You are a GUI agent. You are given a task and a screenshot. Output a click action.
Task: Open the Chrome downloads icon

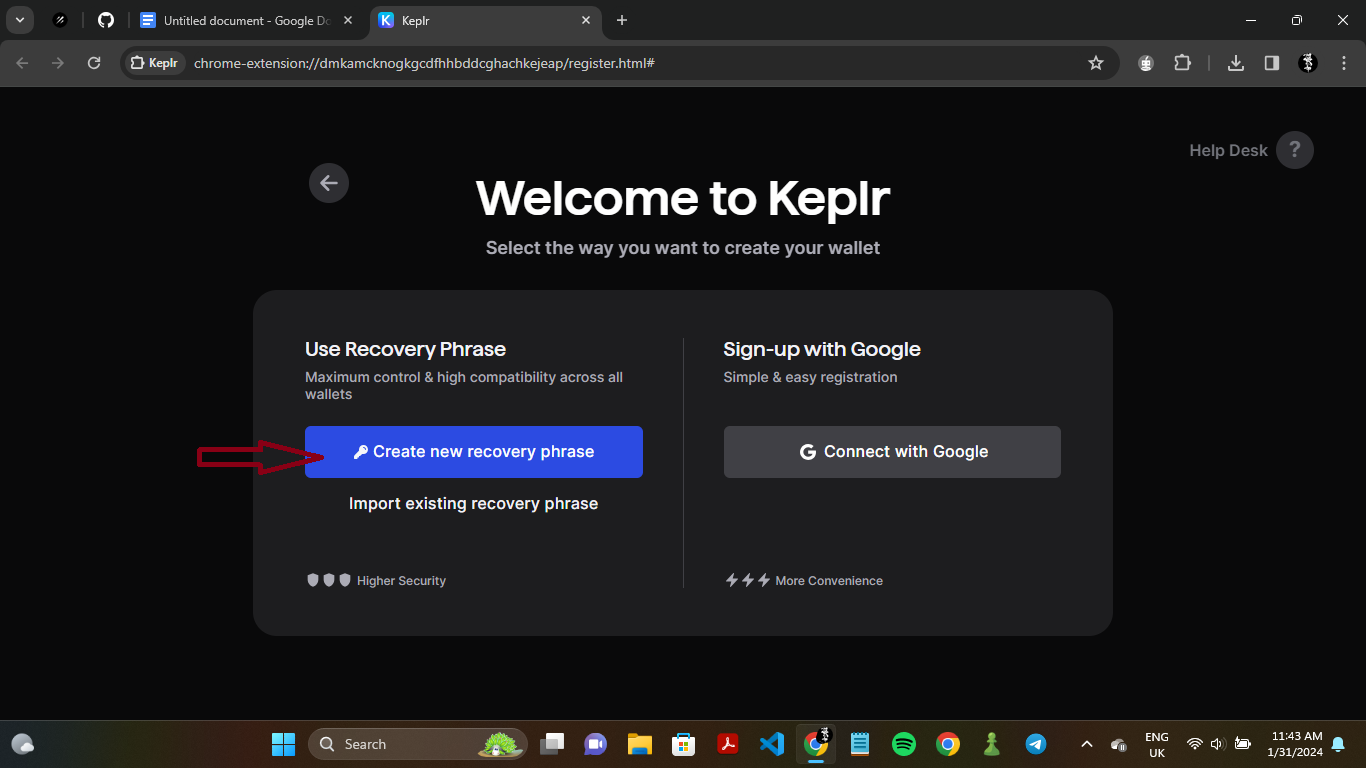point(1236,63)
